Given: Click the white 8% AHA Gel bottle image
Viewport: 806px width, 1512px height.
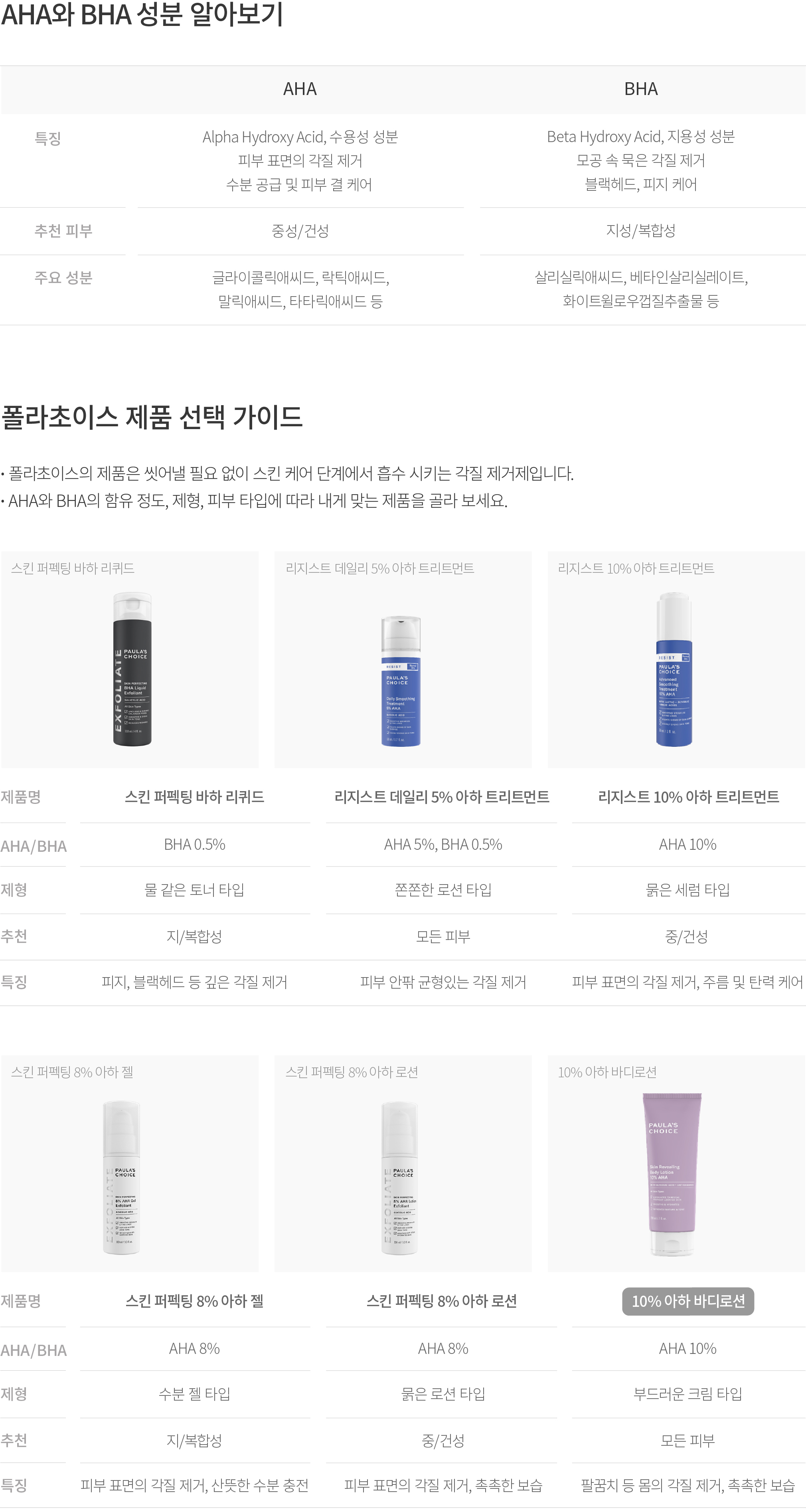Looking at the screenshot, I should 121,1178.
